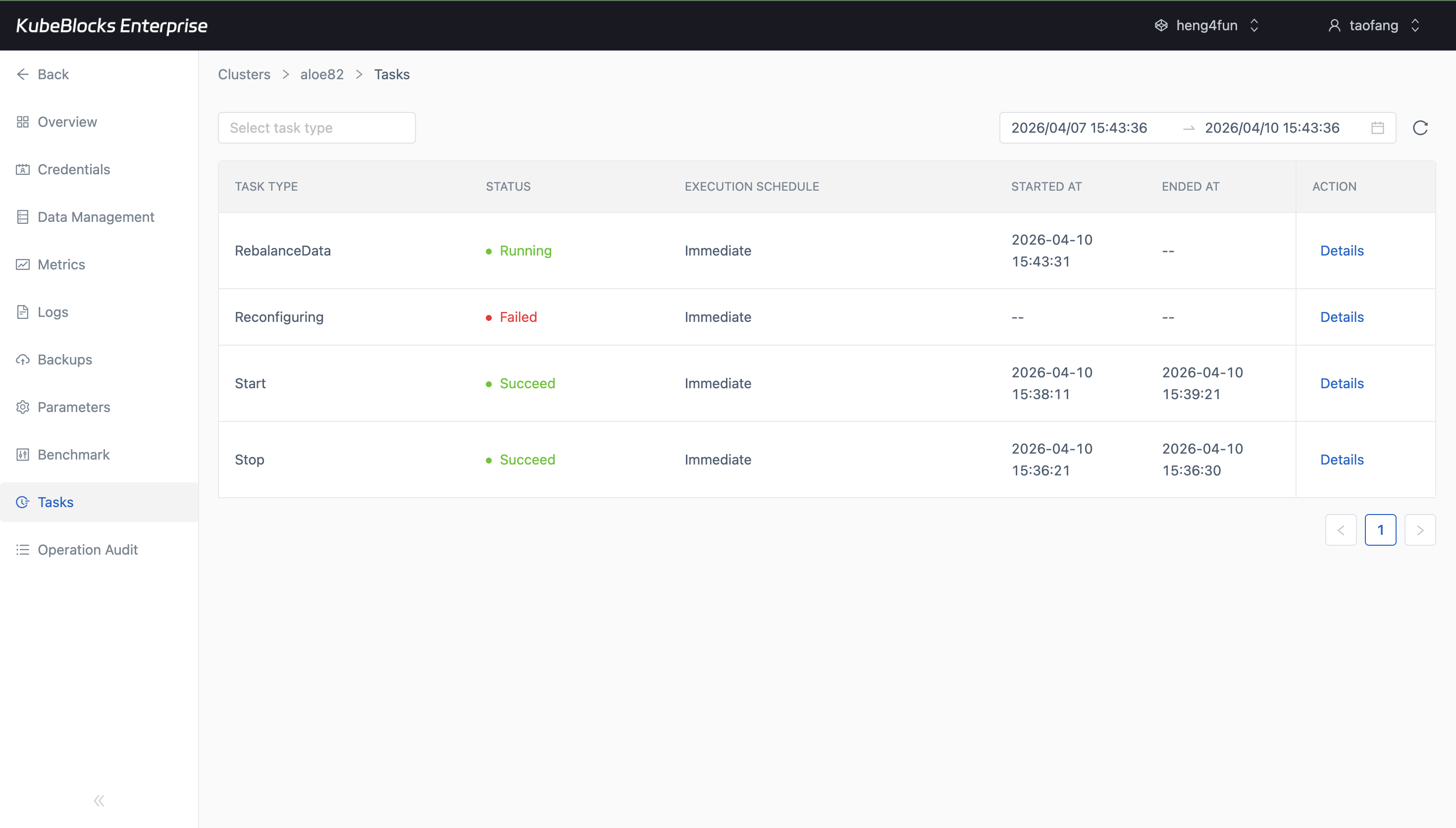Open the Backups section

pos(64,360)
